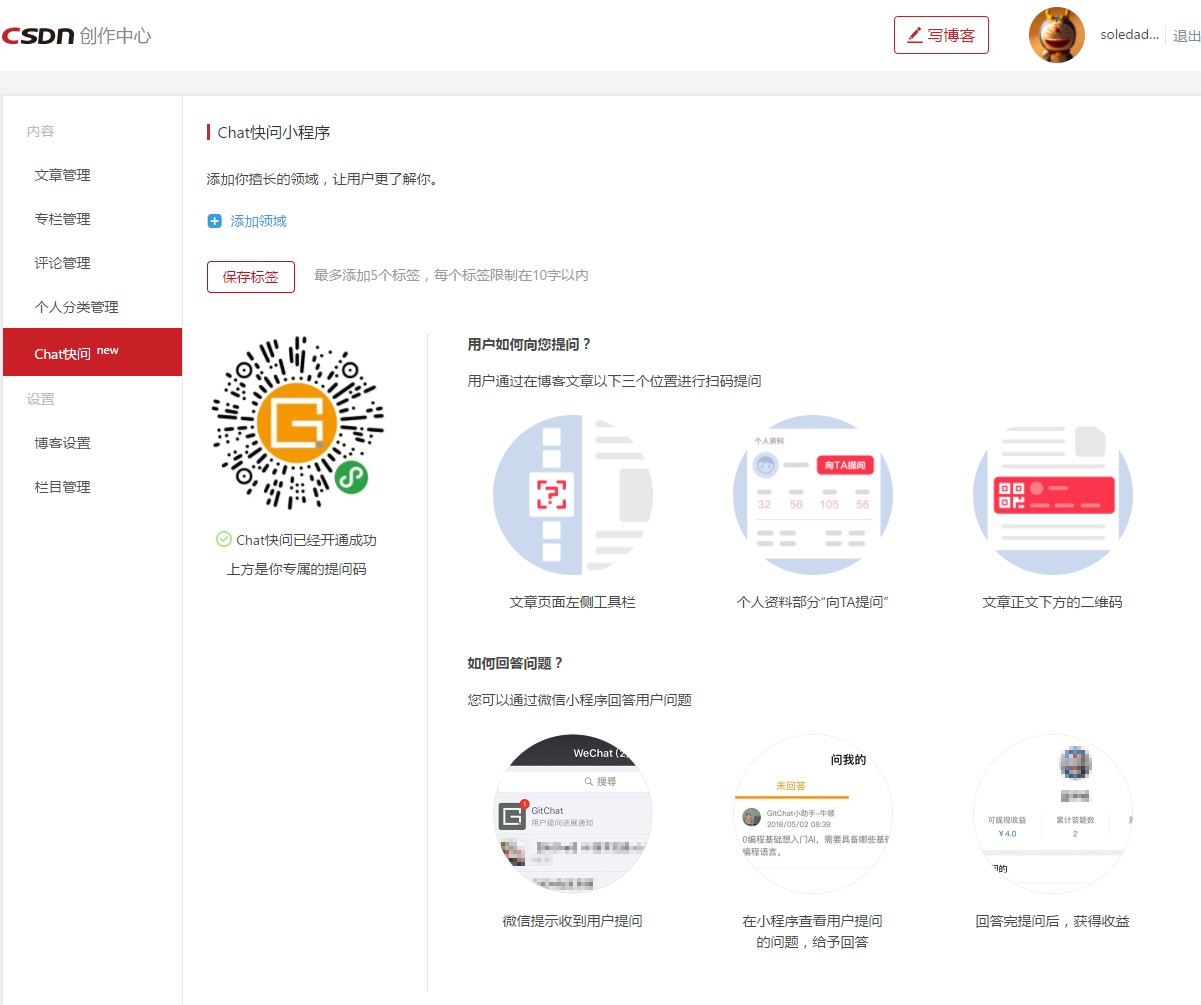
Task: Click the earnings illustration above 回答完提问后
Action: coord(1053,814)
